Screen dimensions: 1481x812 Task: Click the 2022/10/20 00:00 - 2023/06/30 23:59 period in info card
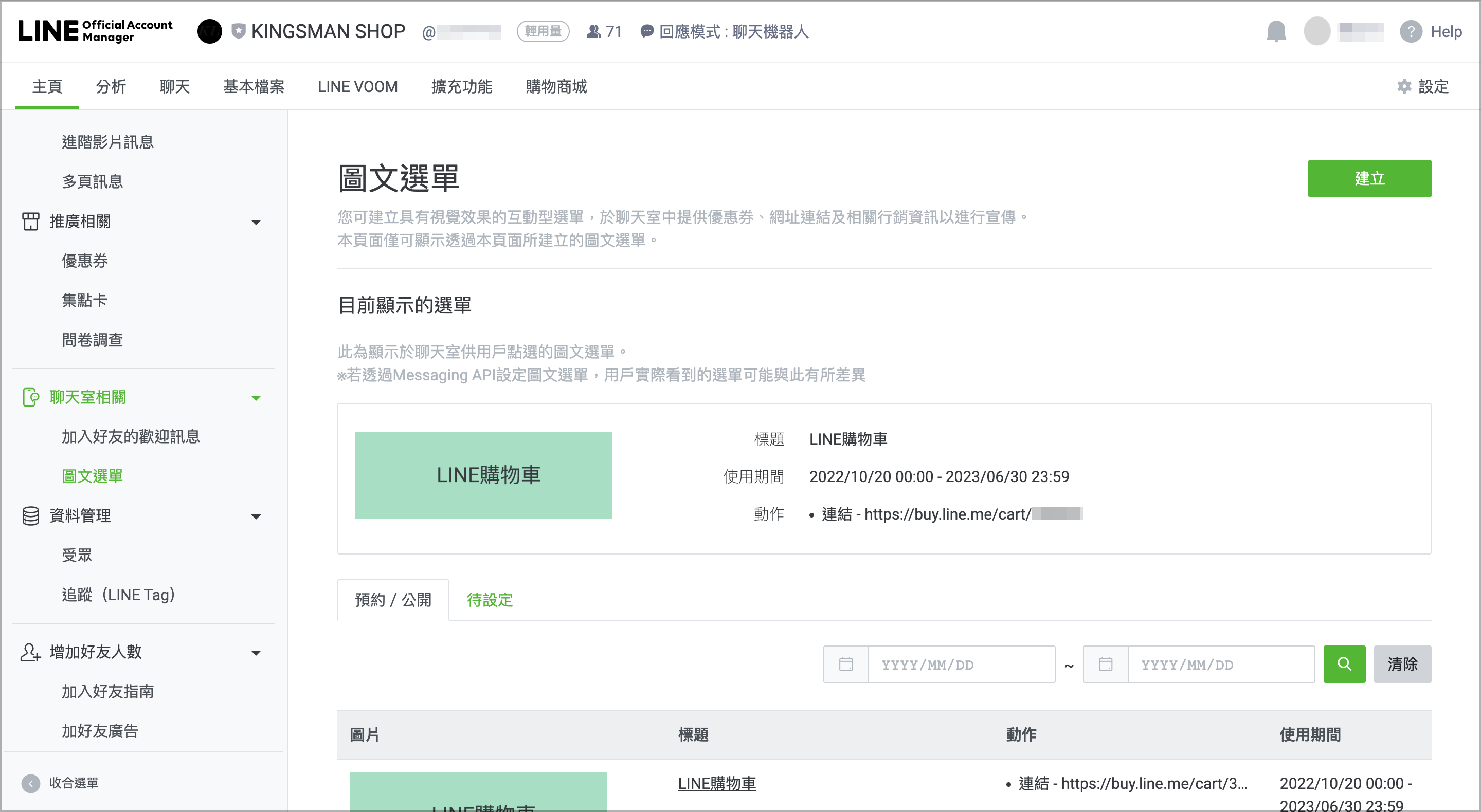pos(939,476)
